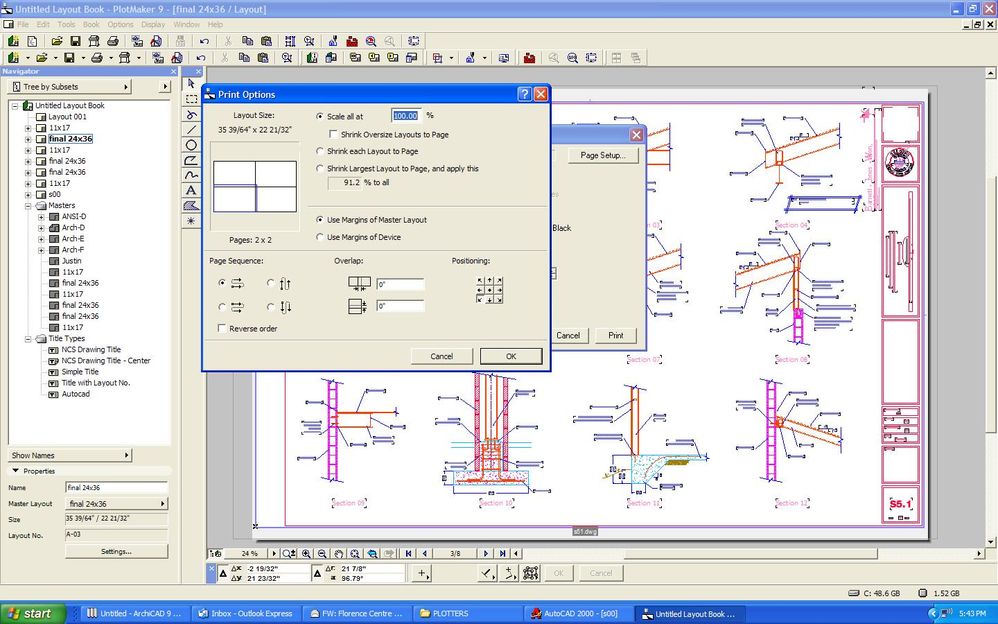Click the Save icon in top toolbar

point(75,41)
